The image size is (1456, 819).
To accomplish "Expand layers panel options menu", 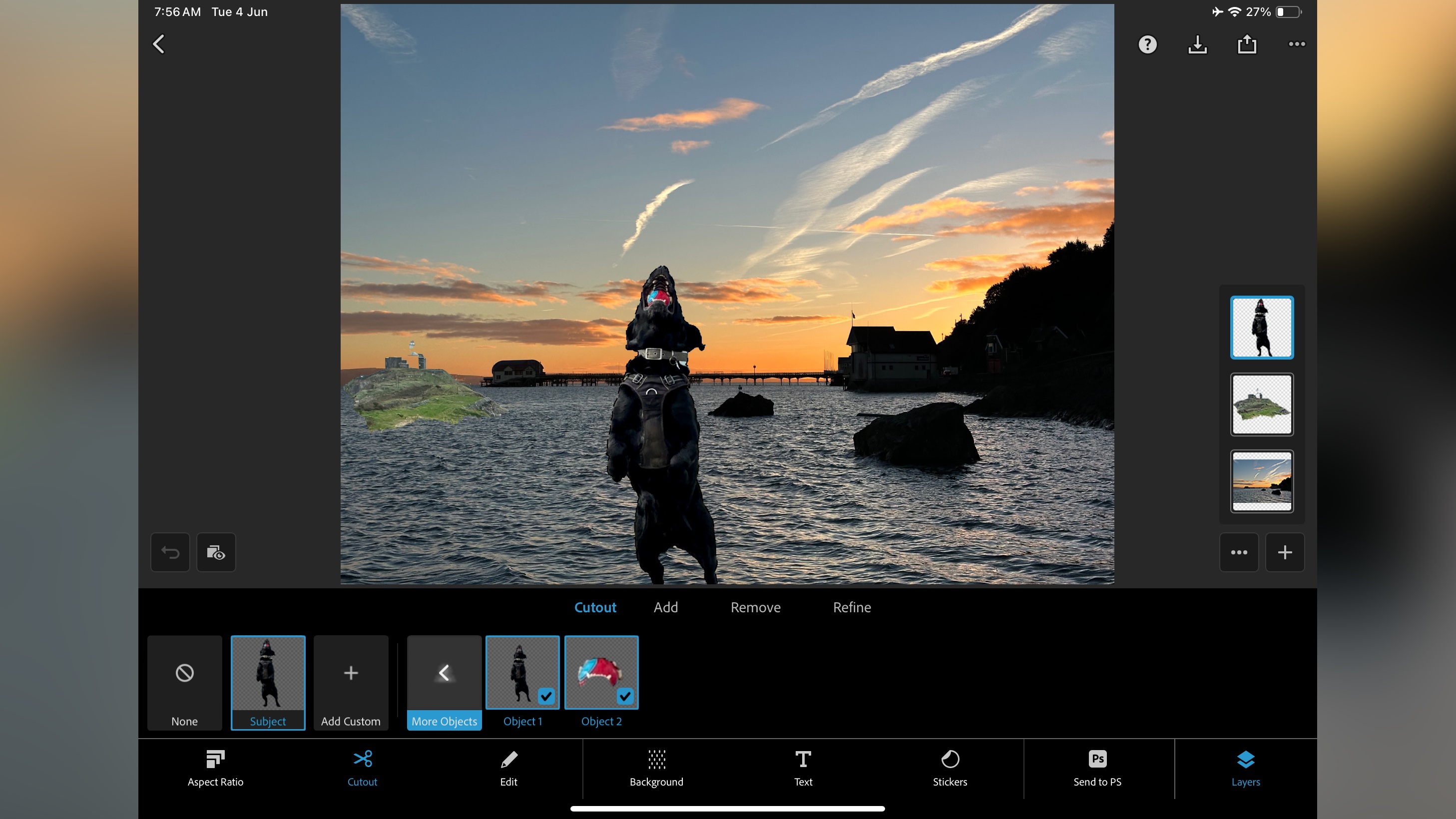I will (1239, 552).
